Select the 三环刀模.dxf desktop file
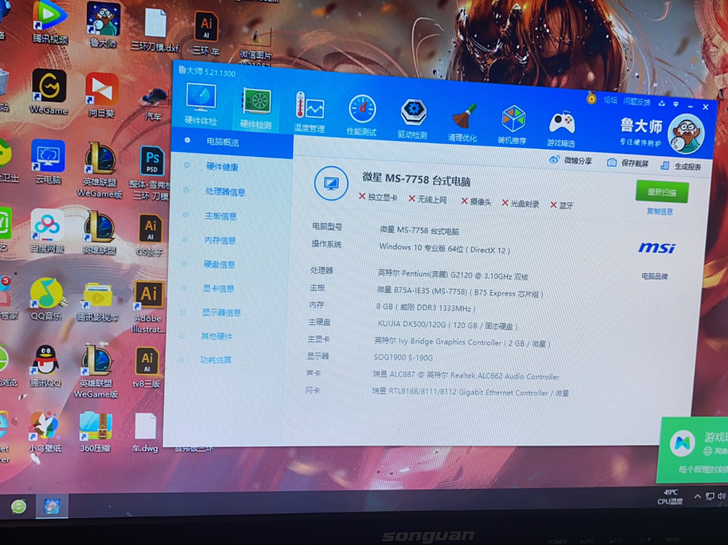728x545 pixels. point(155,29)
